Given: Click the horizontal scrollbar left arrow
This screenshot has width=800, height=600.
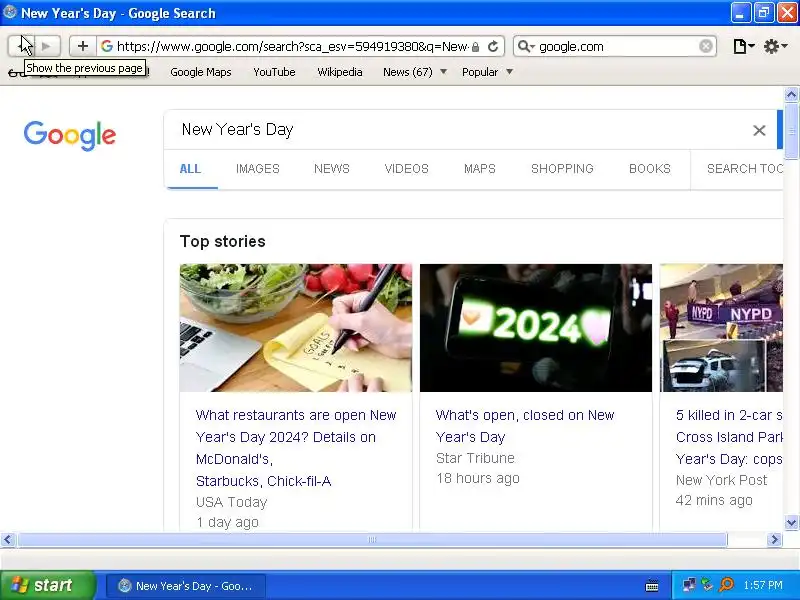Looking at the screenshot, I should 8,539.
